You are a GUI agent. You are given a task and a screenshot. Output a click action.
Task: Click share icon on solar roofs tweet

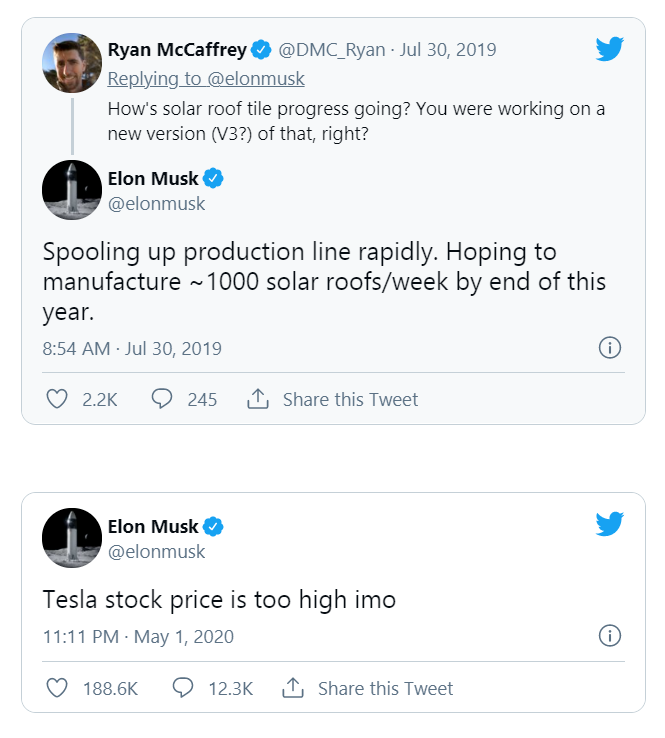point(257,399)
